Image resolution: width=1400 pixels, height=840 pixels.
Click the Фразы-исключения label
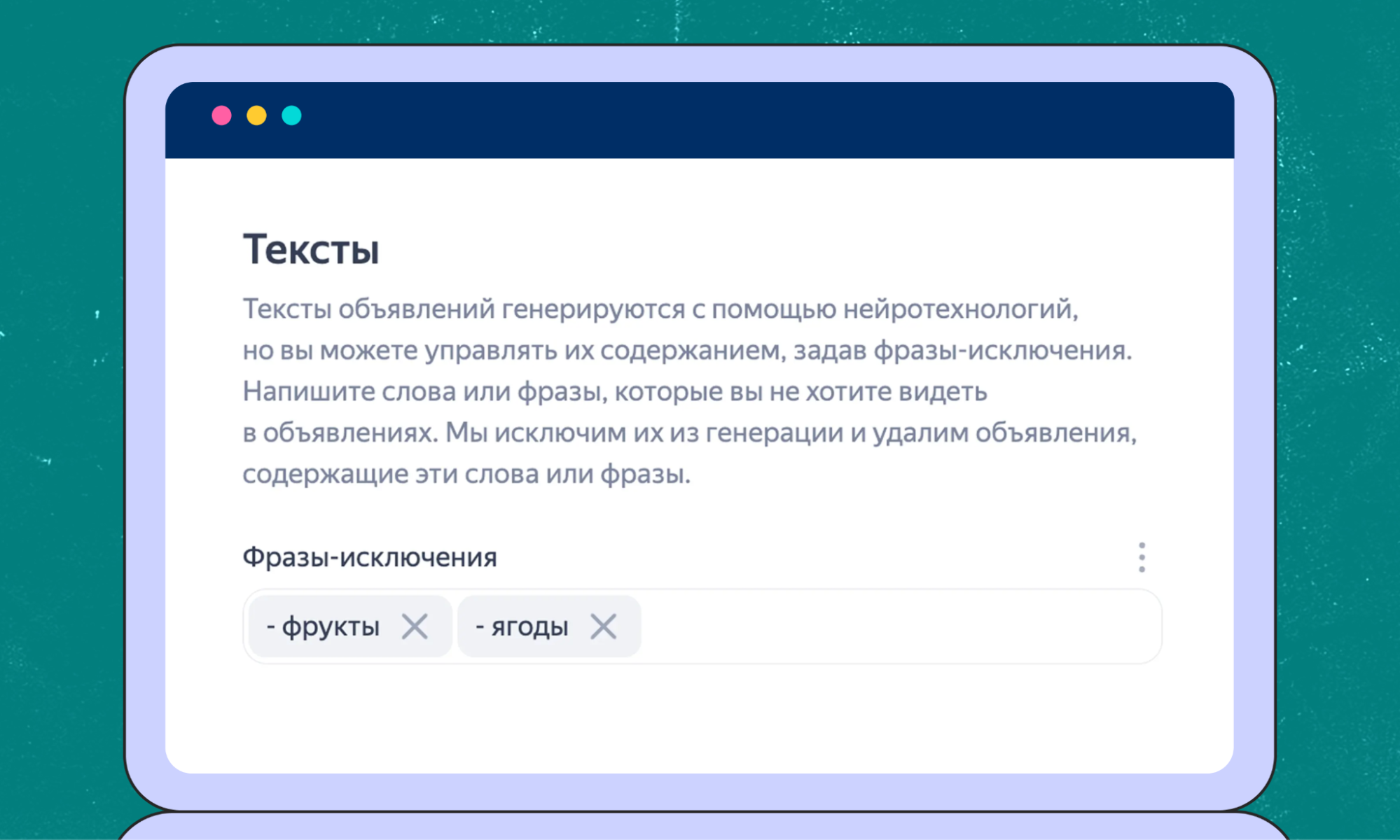pyautogui.click(x=370, y=556)
